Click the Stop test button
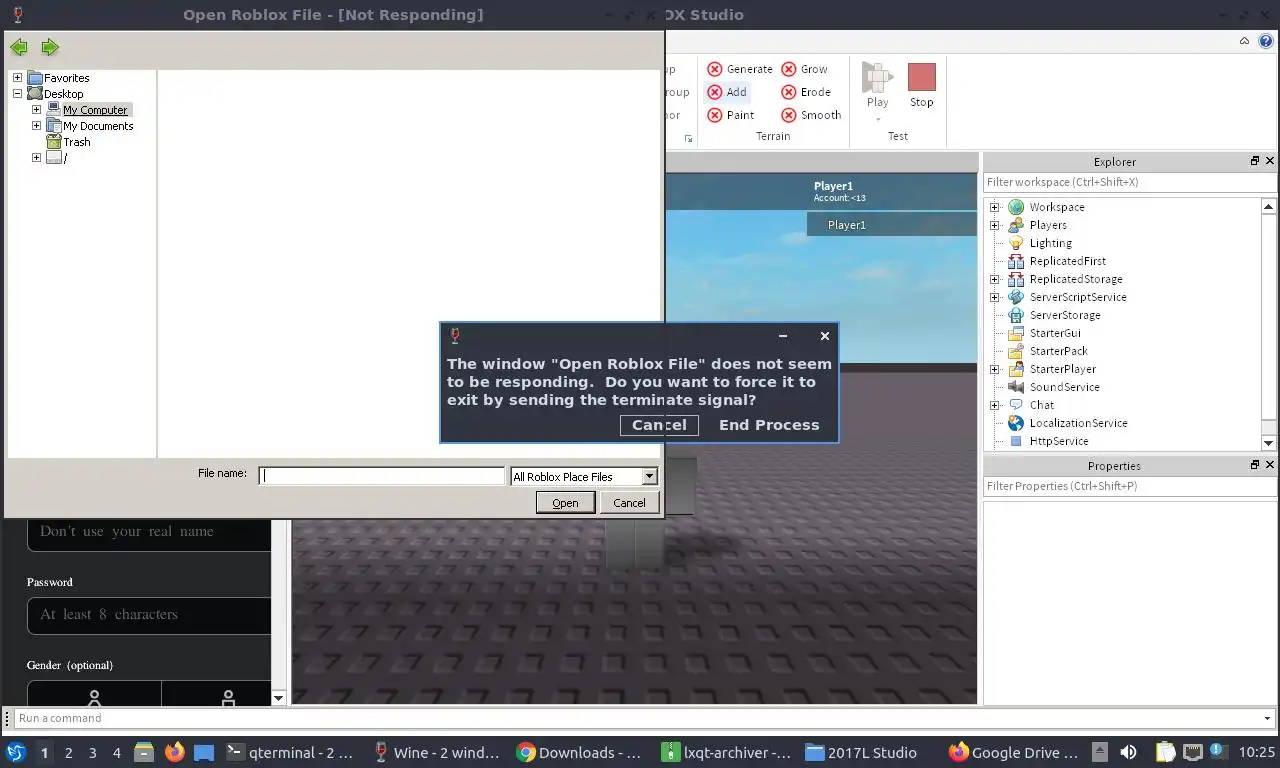 pyautogui.click(x=921, y=86)
